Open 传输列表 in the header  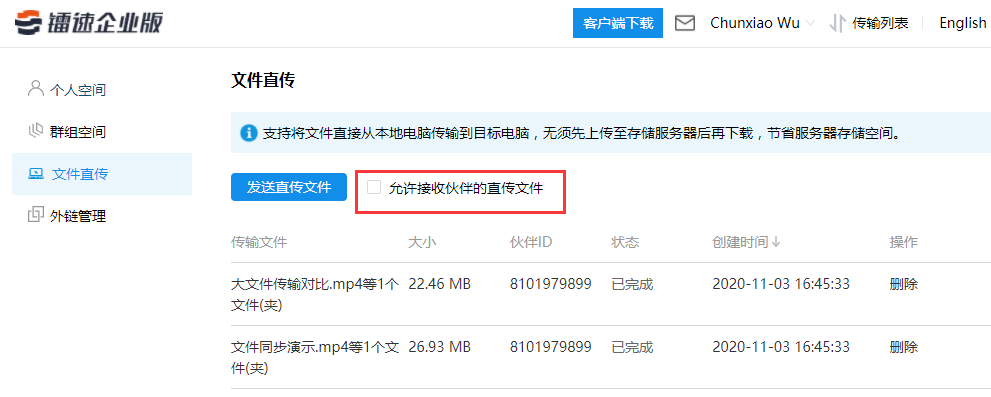click(x=880, y=23)
